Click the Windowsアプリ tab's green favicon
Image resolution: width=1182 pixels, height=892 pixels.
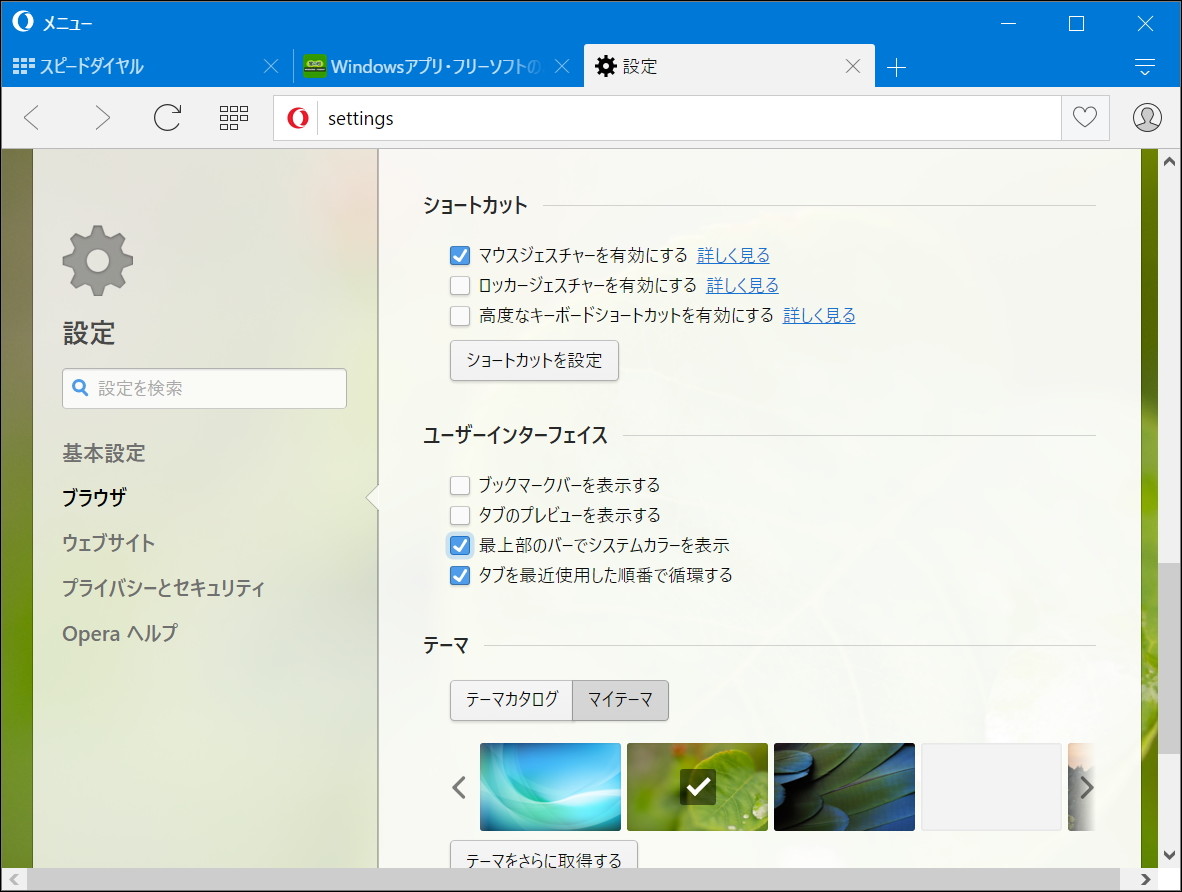point(317,66)
